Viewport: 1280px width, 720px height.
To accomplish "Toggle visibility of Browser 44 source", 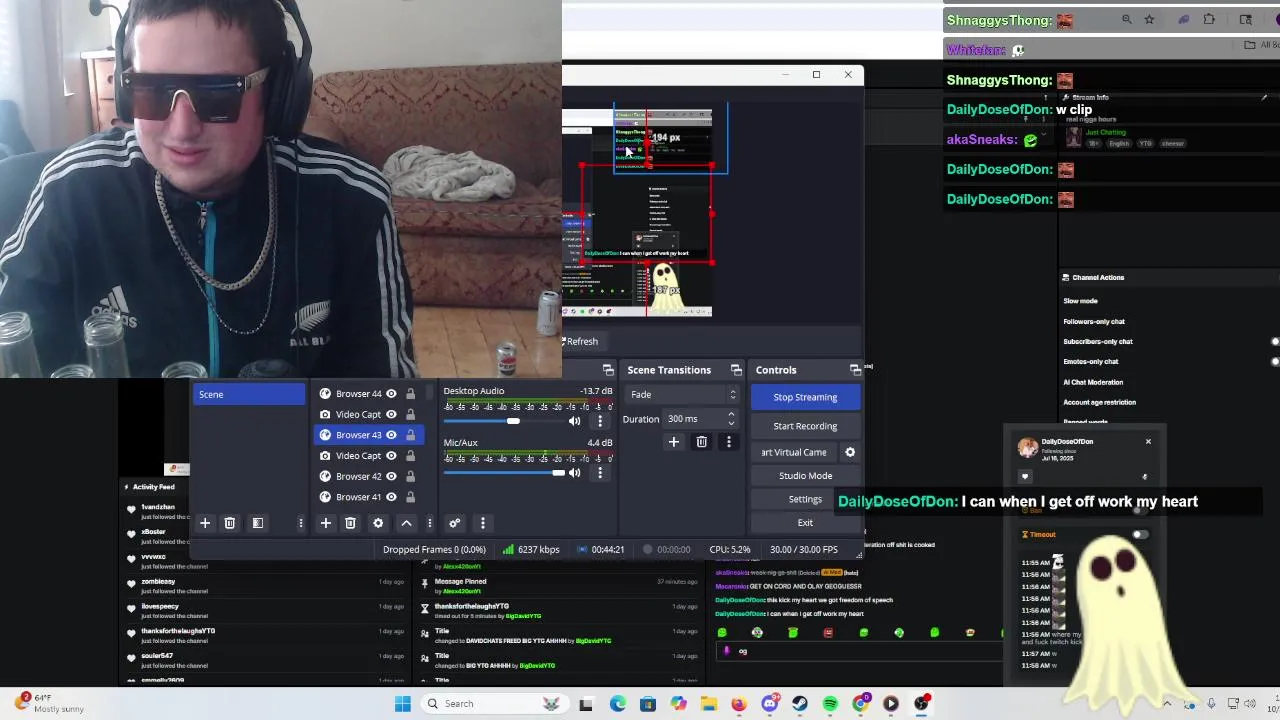I will tap(391, 394).
